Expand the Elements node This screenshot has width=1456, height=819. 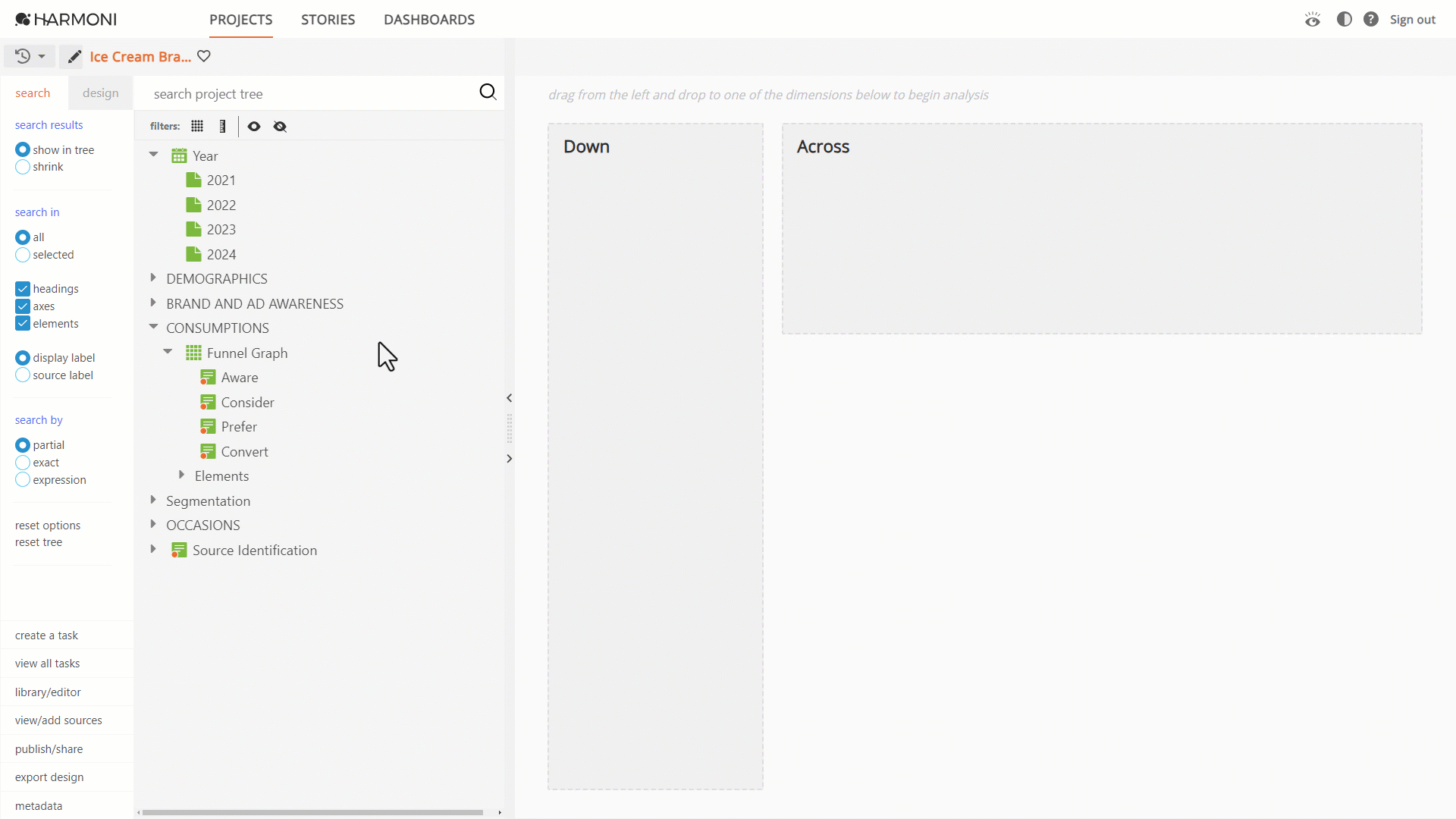coord(181,475)
